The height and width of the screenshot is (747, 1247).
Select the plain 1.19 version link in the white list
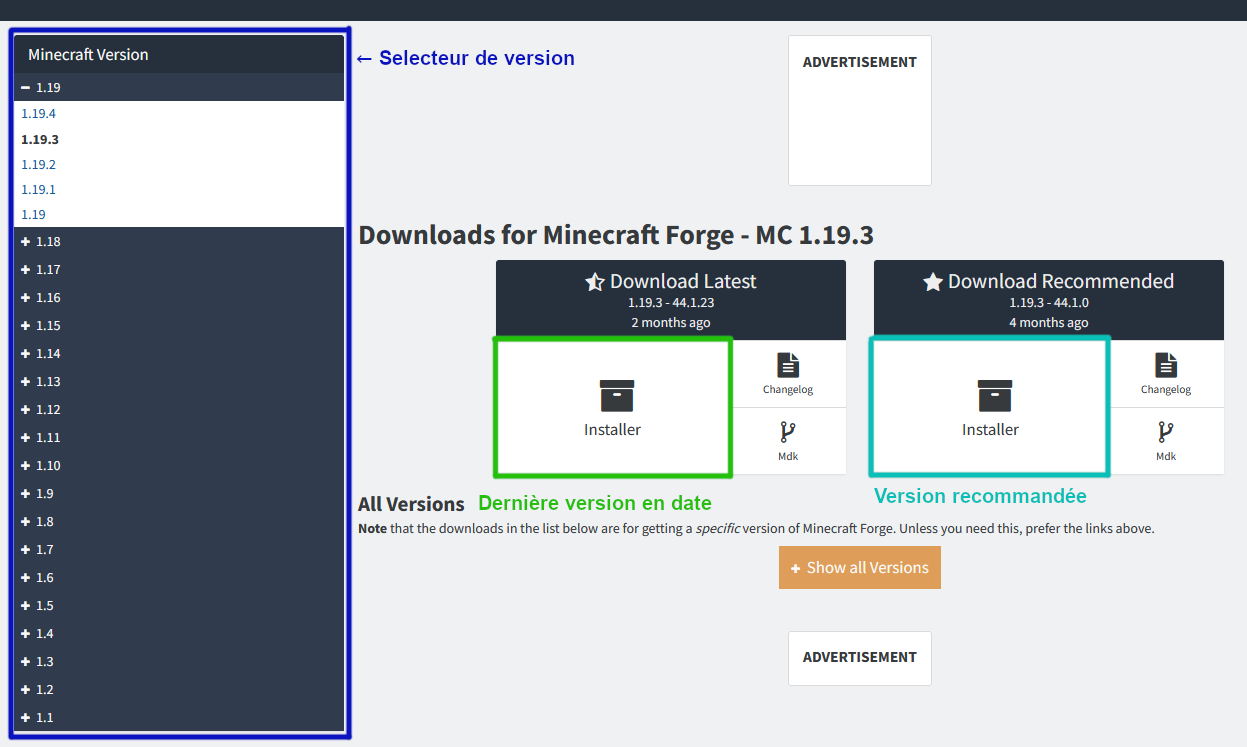[33, 214]
